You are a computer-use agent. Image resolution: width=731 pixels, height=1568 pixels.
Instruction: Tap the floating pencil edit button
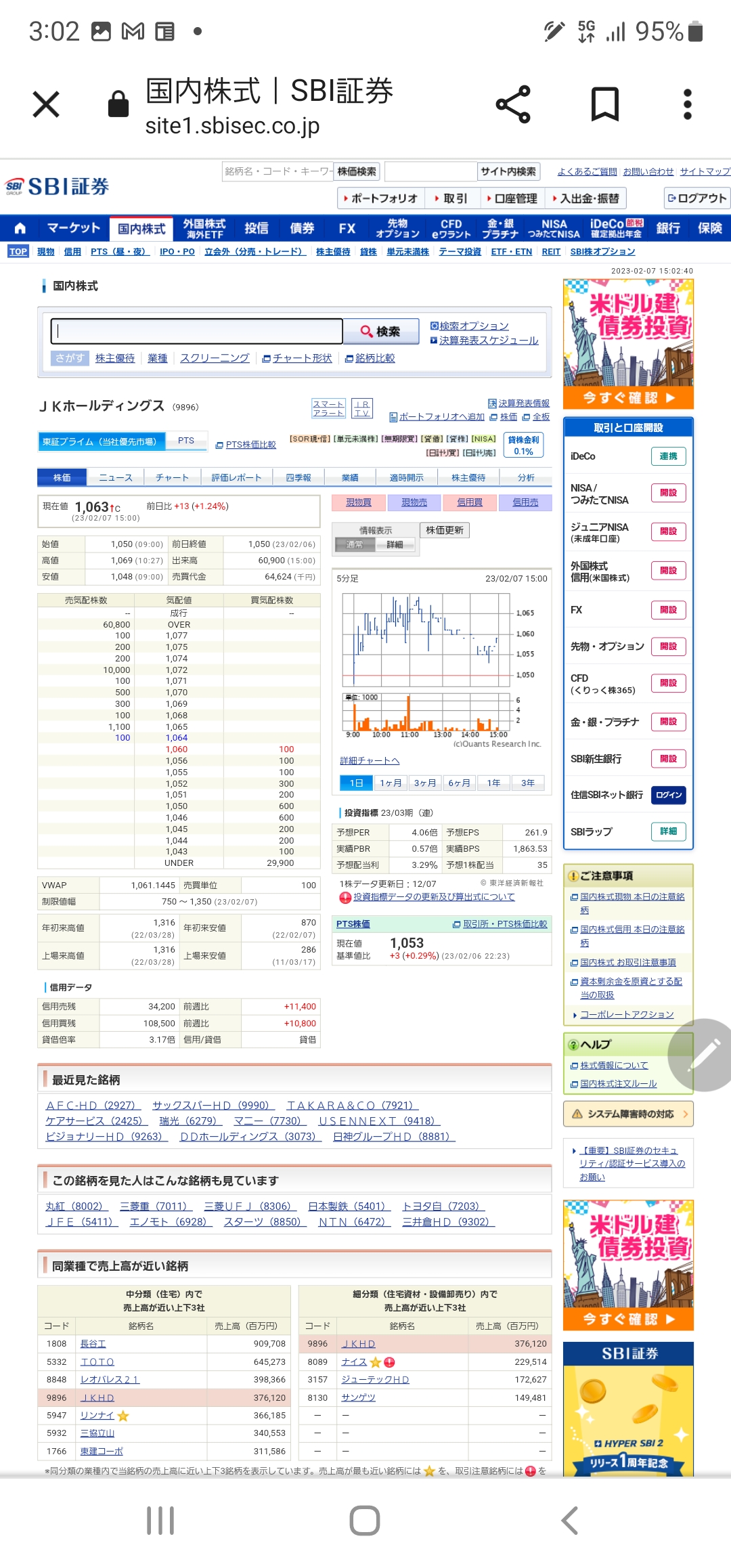704,1055
